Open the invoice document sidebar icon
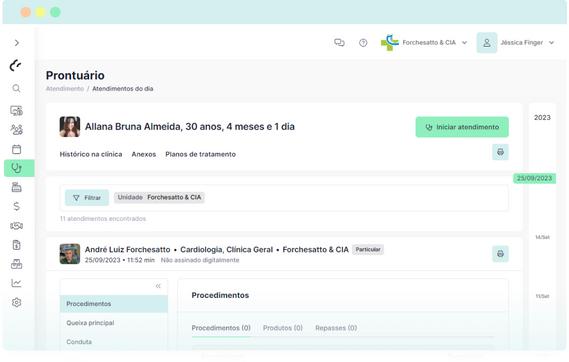Viewport: 569px width, 362px height. (x=16, y=245)
